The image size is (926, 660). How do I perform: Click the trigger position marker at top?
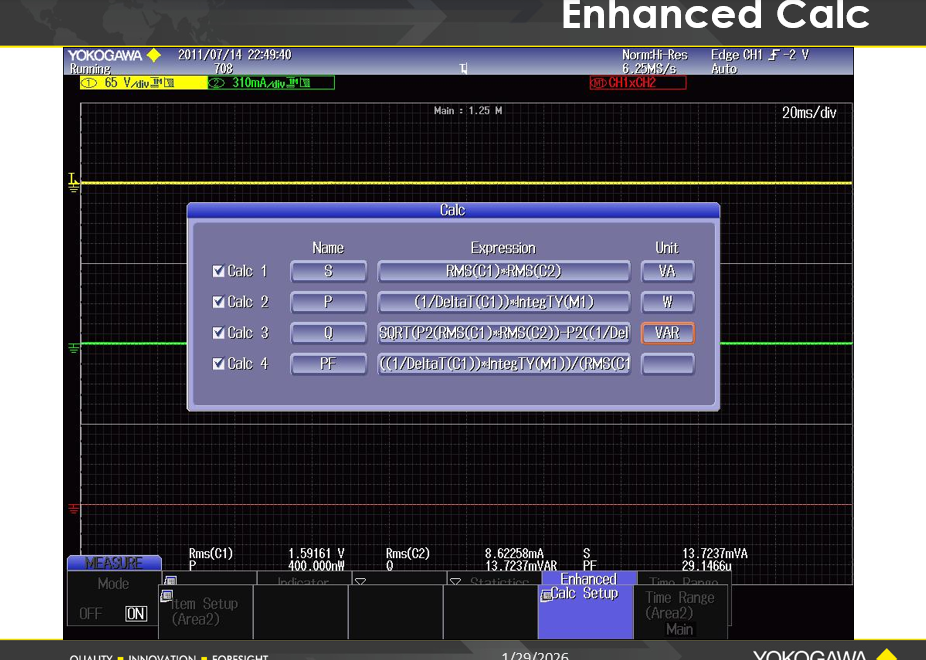point(463,69)
